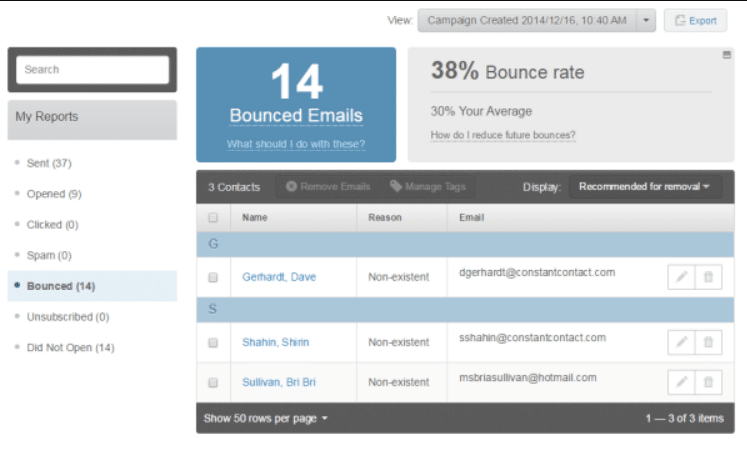Open the Clicked (0) report
747x462 pixels.
point(52,224)
